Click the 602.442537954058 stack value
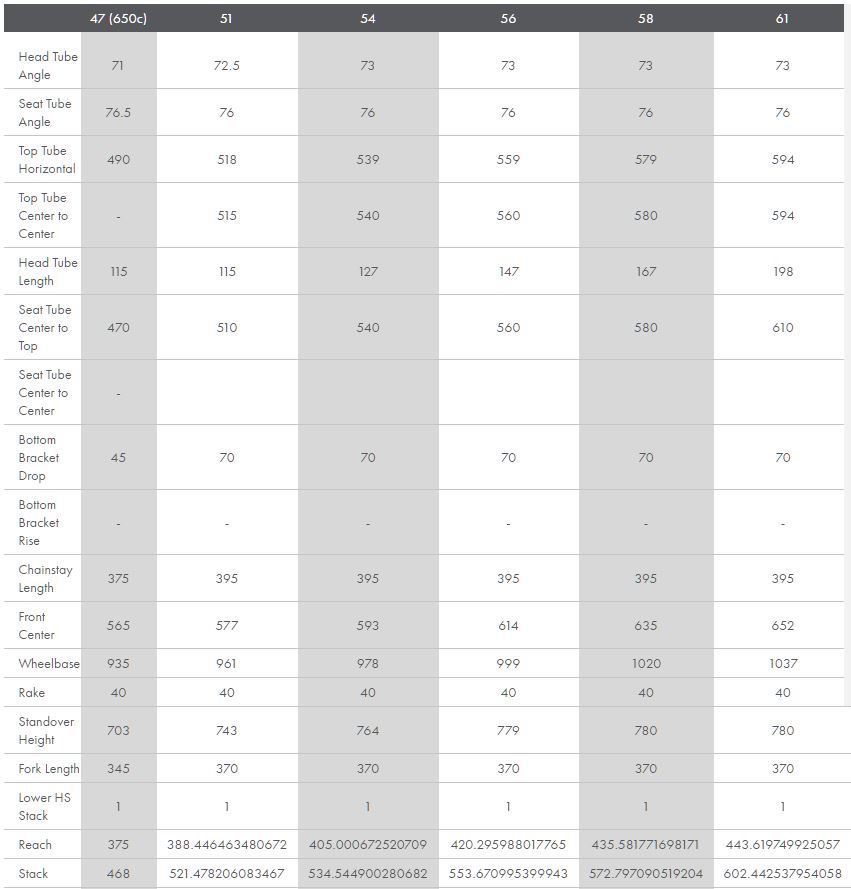 782,874
